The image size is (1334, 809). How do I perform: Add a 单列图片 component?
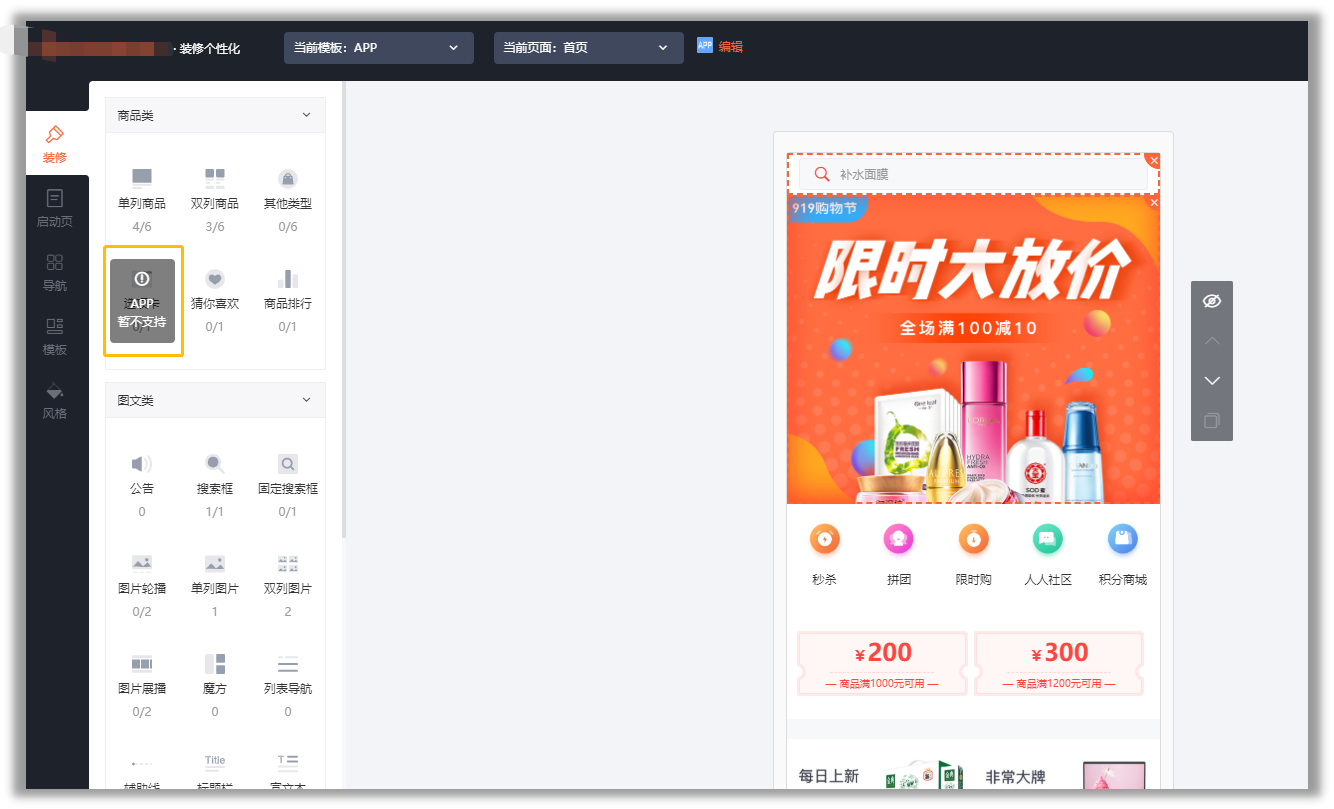point(215,573)
